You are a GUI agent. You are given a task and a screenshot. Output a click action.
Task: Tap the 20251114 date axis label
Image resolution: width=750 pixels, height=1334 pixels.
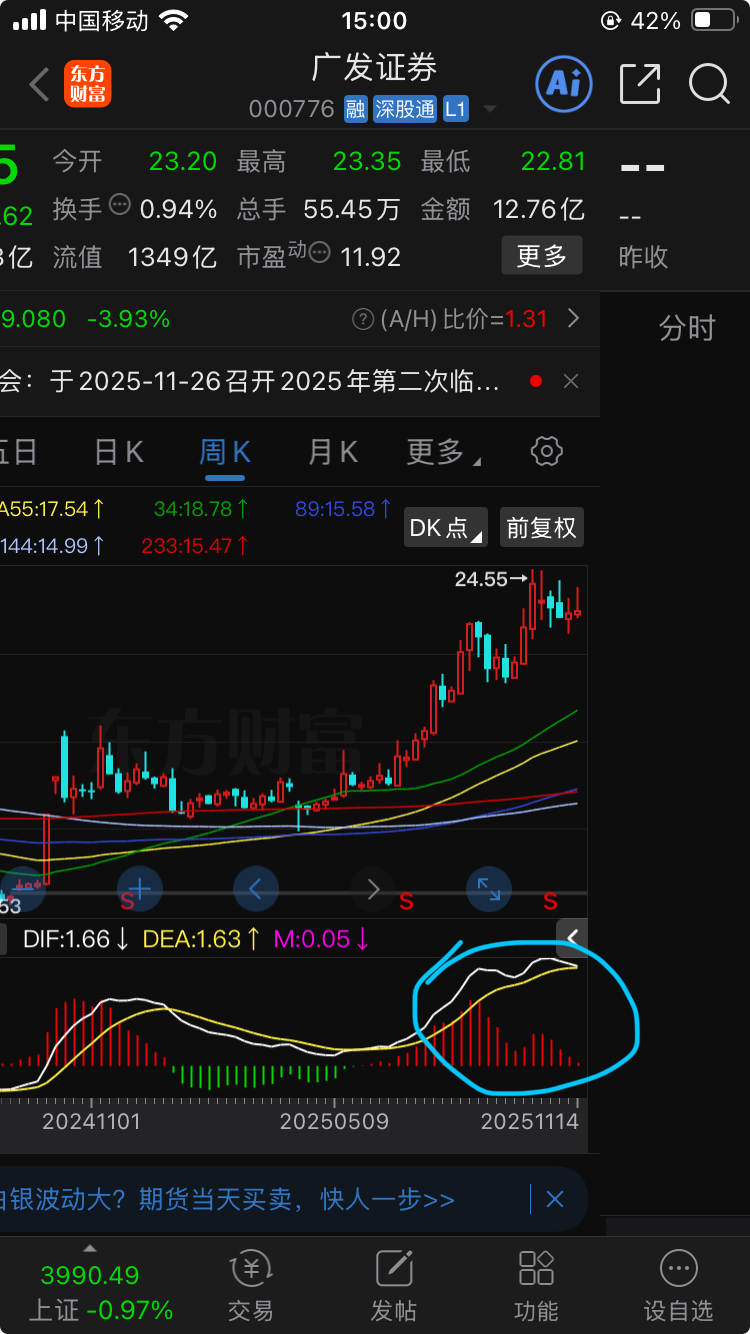(530, 1121)
